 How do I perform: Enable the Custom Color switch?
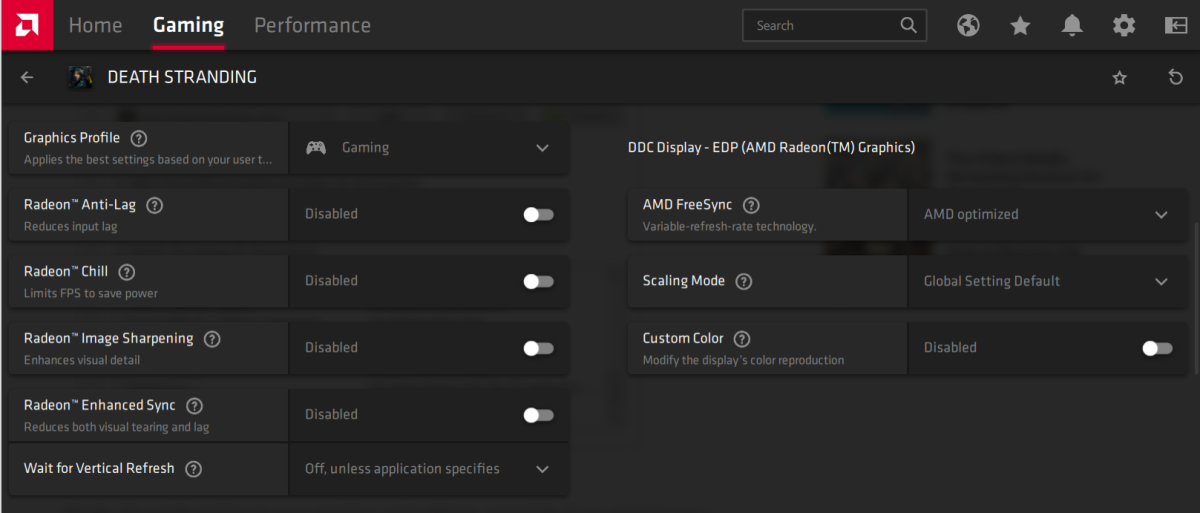(1157, 348)
